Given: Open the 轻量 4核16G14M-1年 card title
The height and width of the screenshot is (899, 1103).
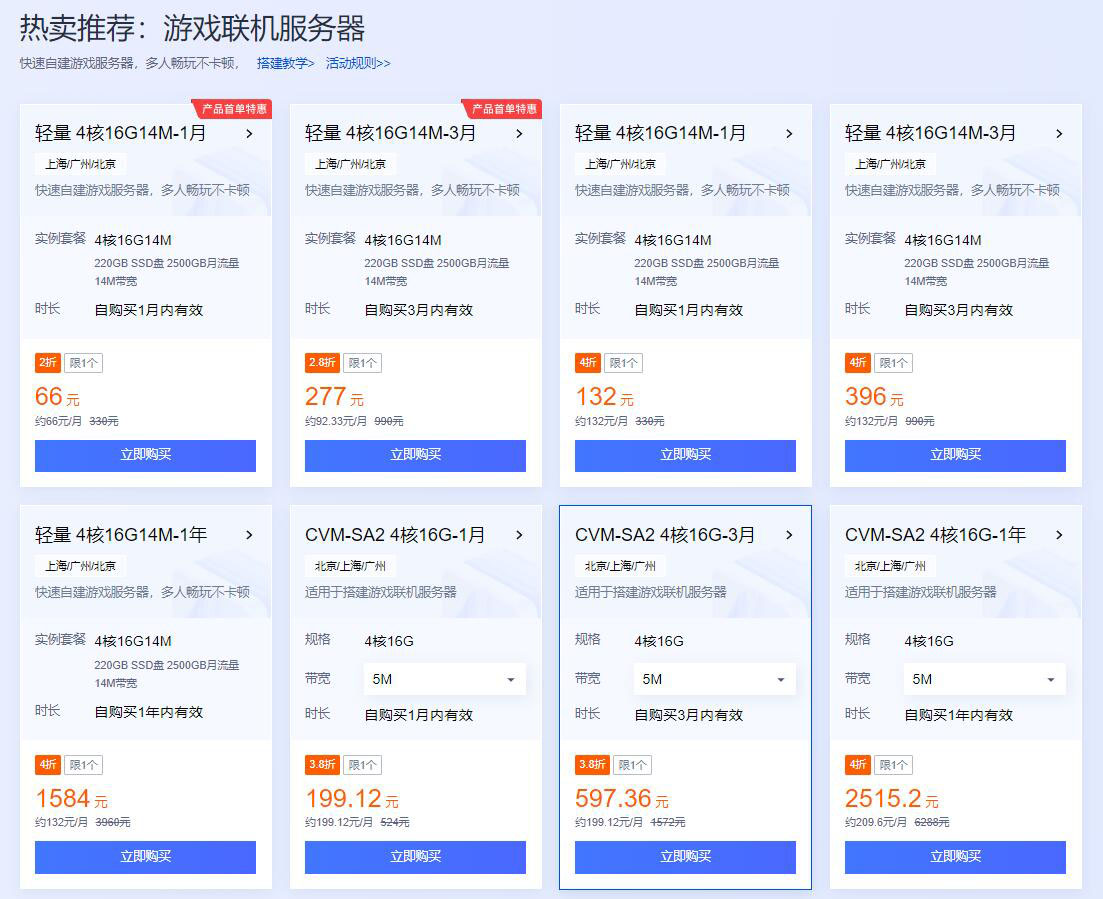Looking at the screenshot, I should [x=121, y=535].
